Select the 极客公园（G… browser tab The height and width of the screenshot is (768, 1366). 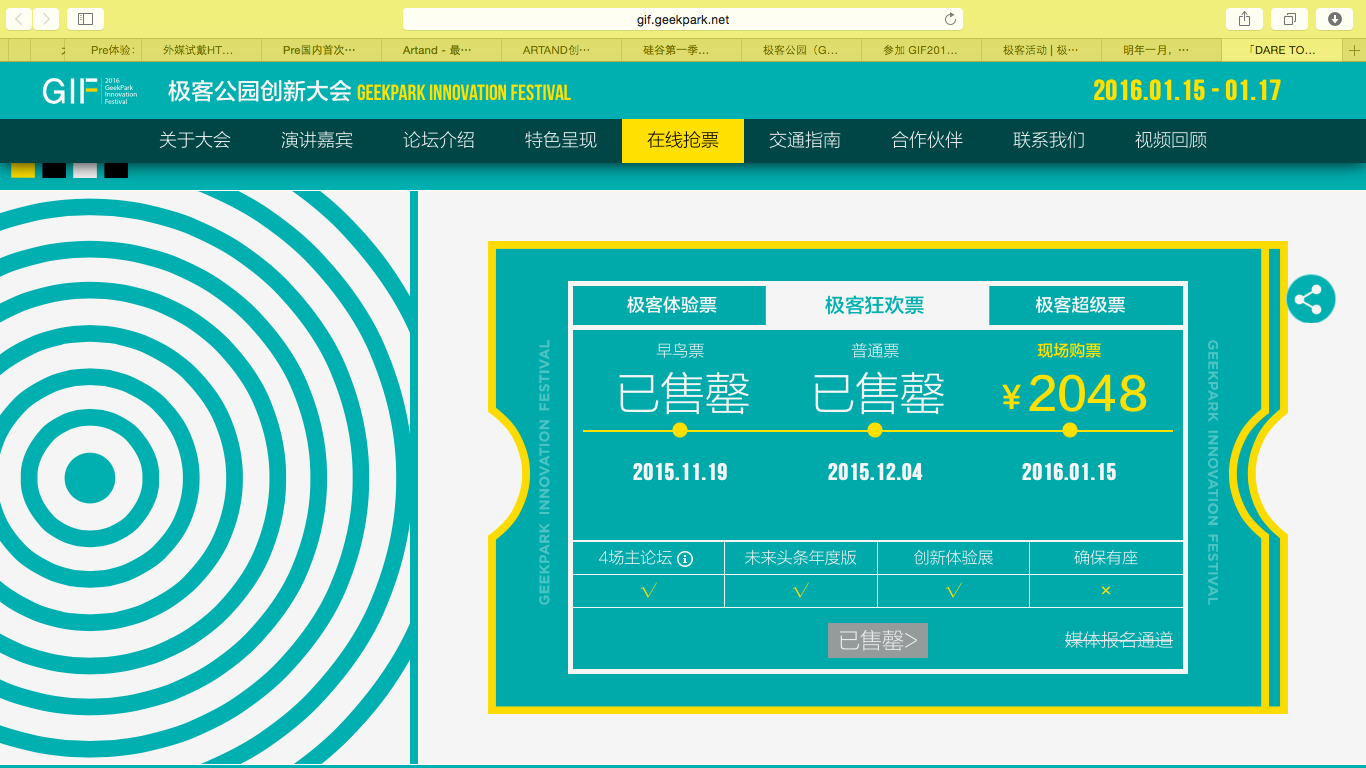tap(802, 50)
